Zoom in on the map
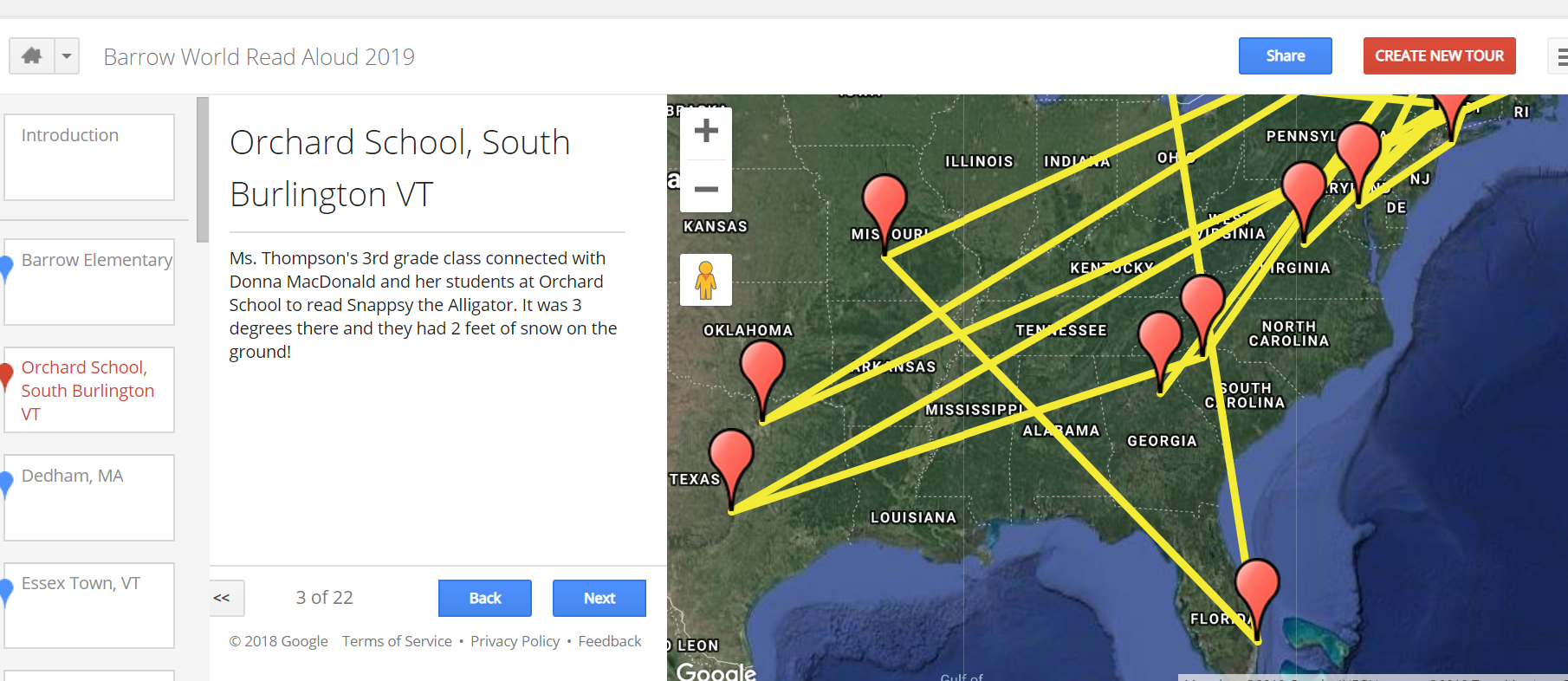The width and height of the screenshot is (1568, 681). pyautogui.click(x=706, y=132)
